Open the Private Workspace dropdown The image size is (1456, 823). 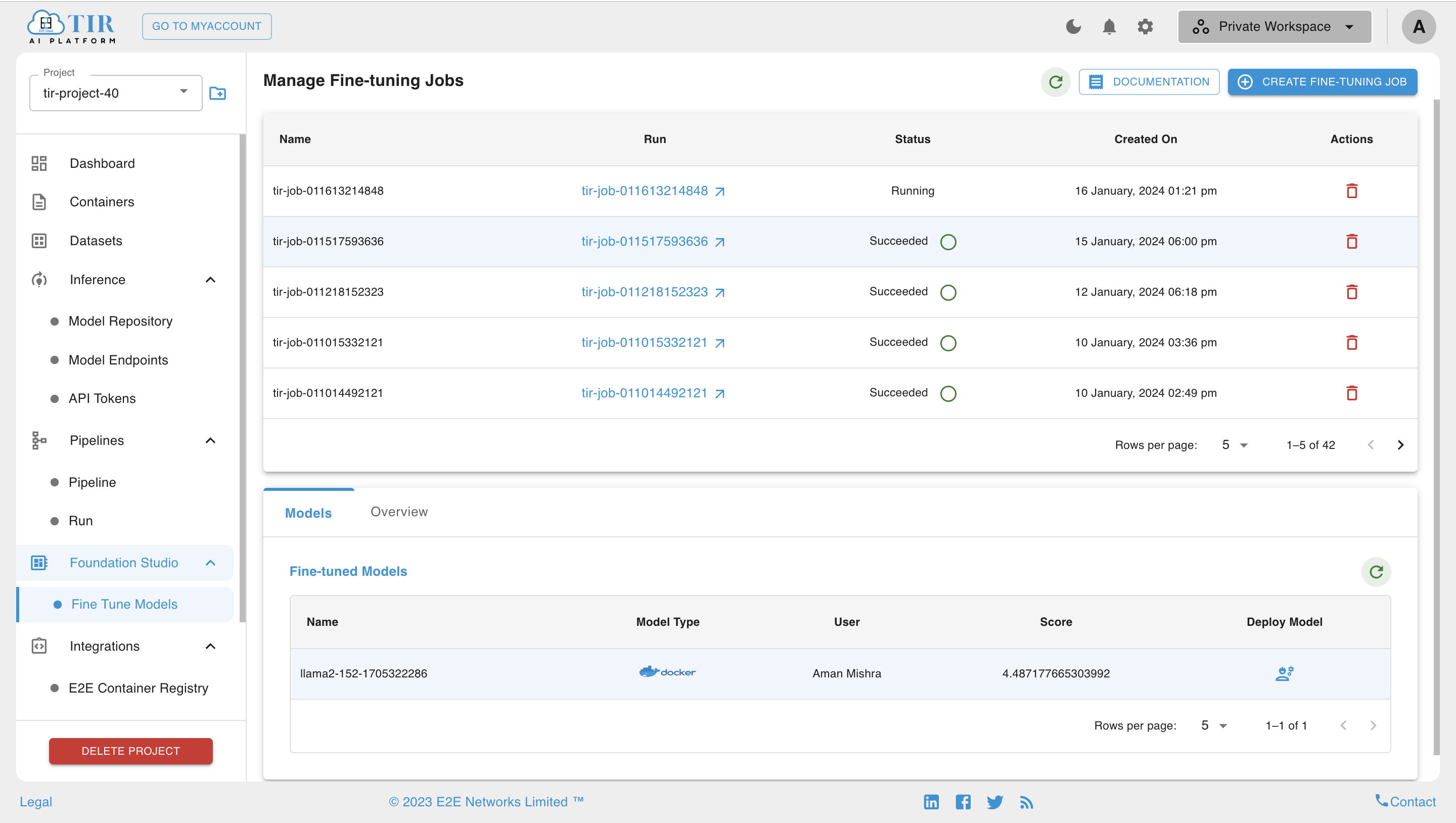(x=1275, y=27)
